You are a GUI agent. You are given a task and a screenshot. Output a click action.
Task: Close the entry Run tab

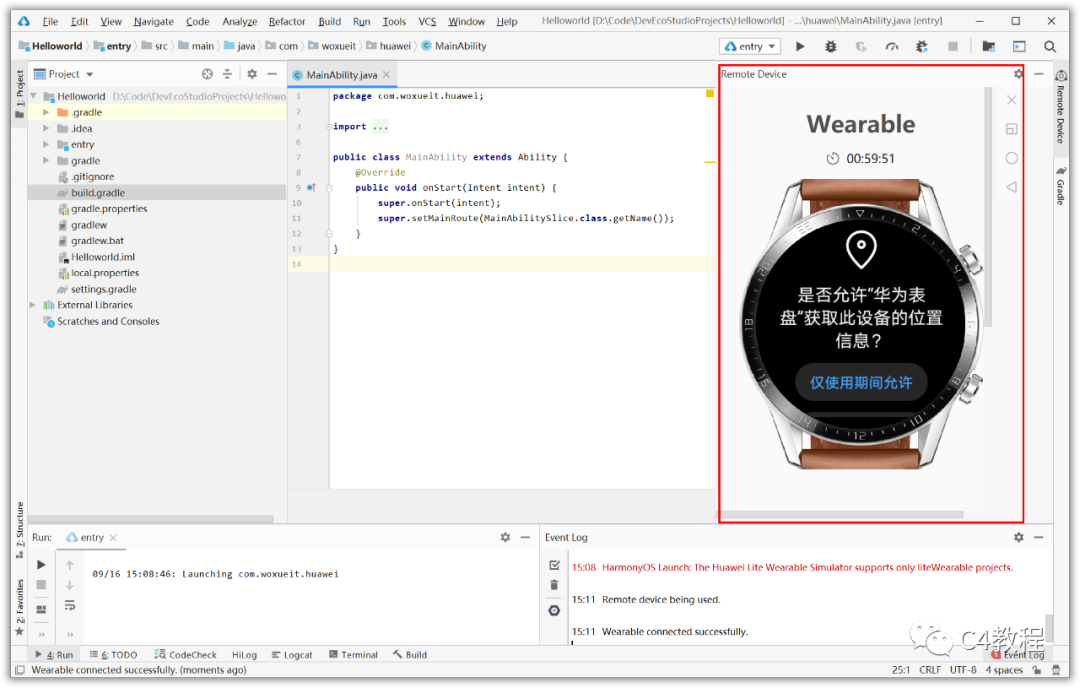pos(114,538)
